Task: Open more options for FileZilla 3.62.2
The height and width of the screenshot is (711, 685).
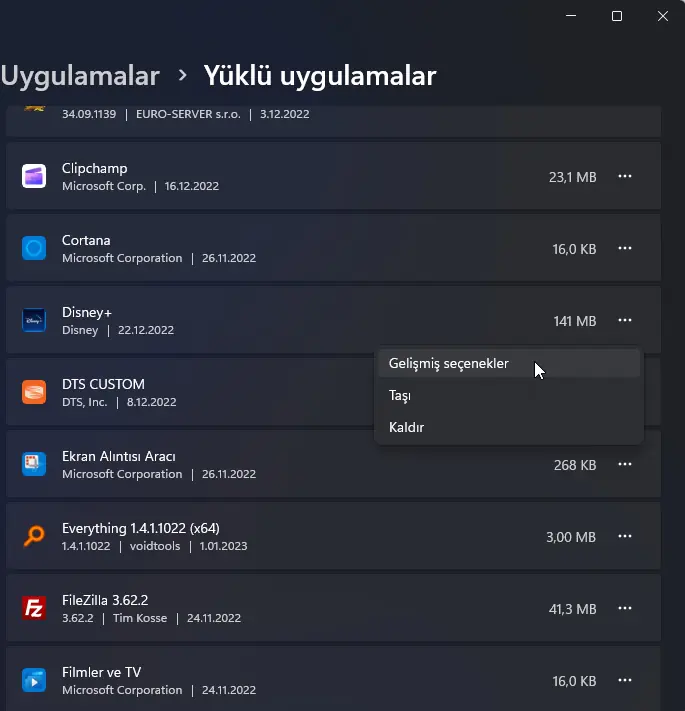Action: 625,608
